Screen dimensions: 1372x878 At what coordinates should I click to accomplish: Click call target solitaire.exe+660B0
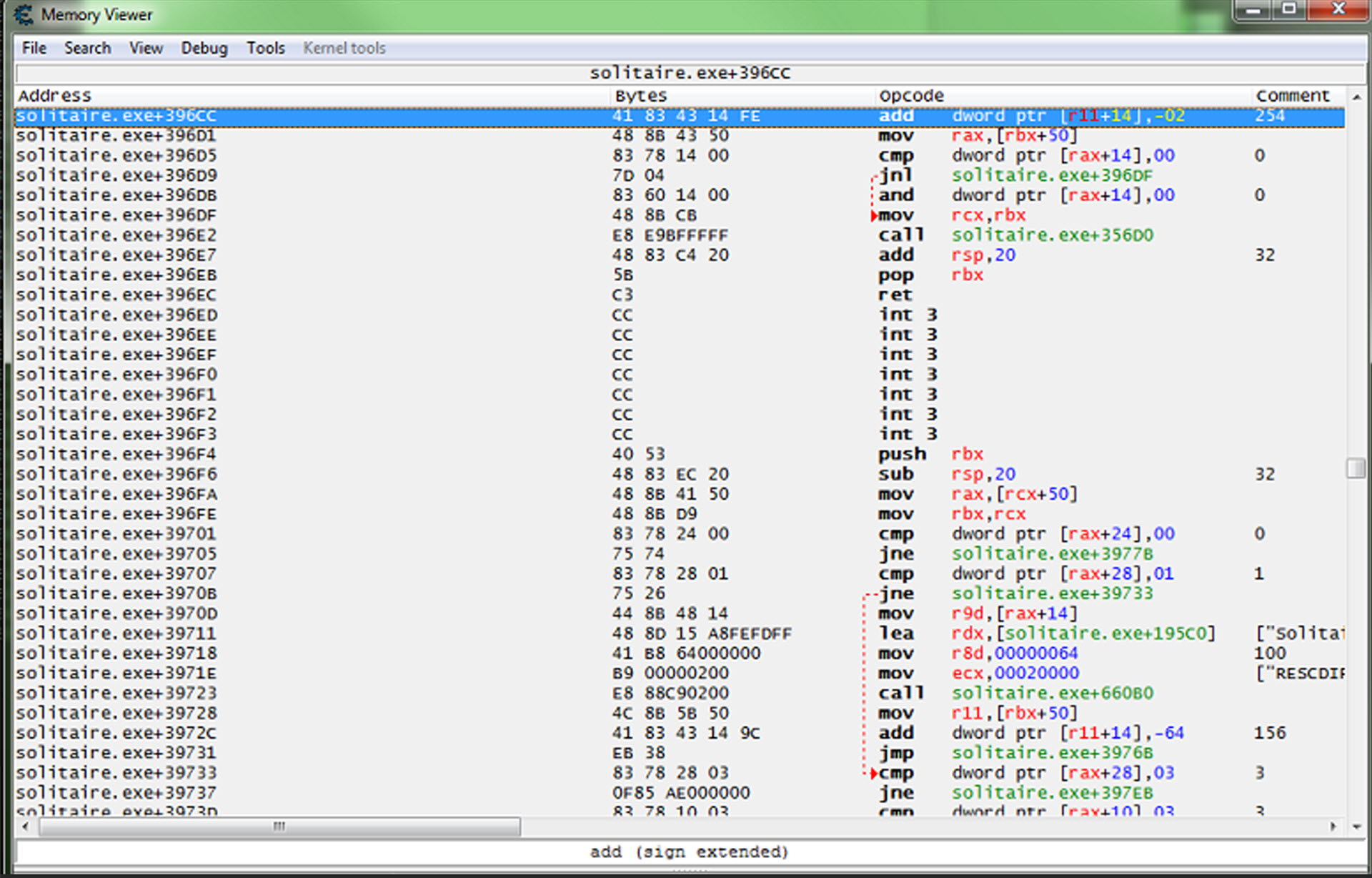[x=1053, y=694]
